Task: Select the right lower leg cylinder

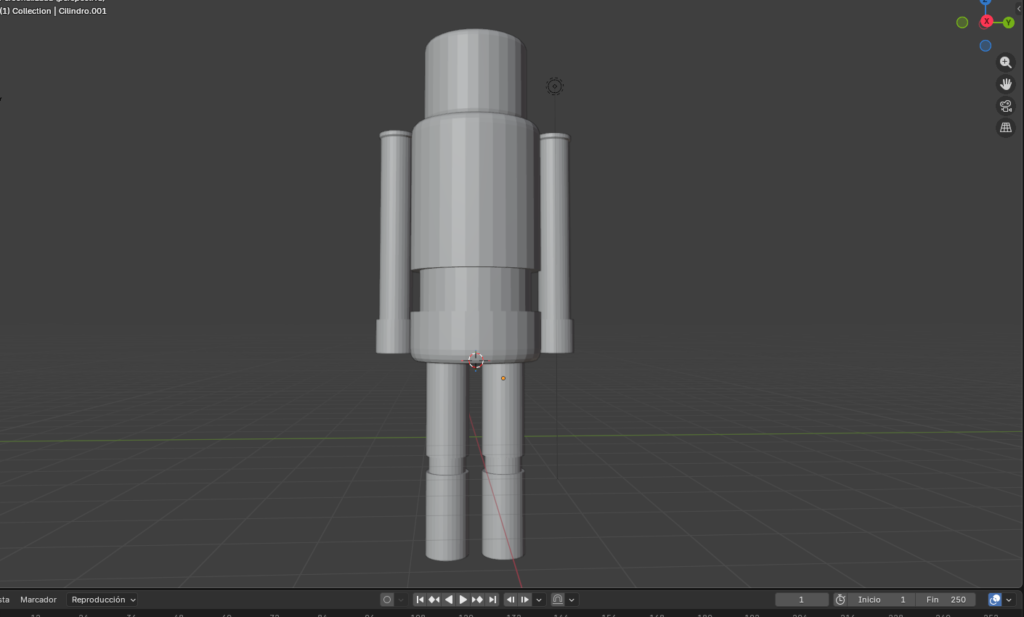Action: (502, 514)
